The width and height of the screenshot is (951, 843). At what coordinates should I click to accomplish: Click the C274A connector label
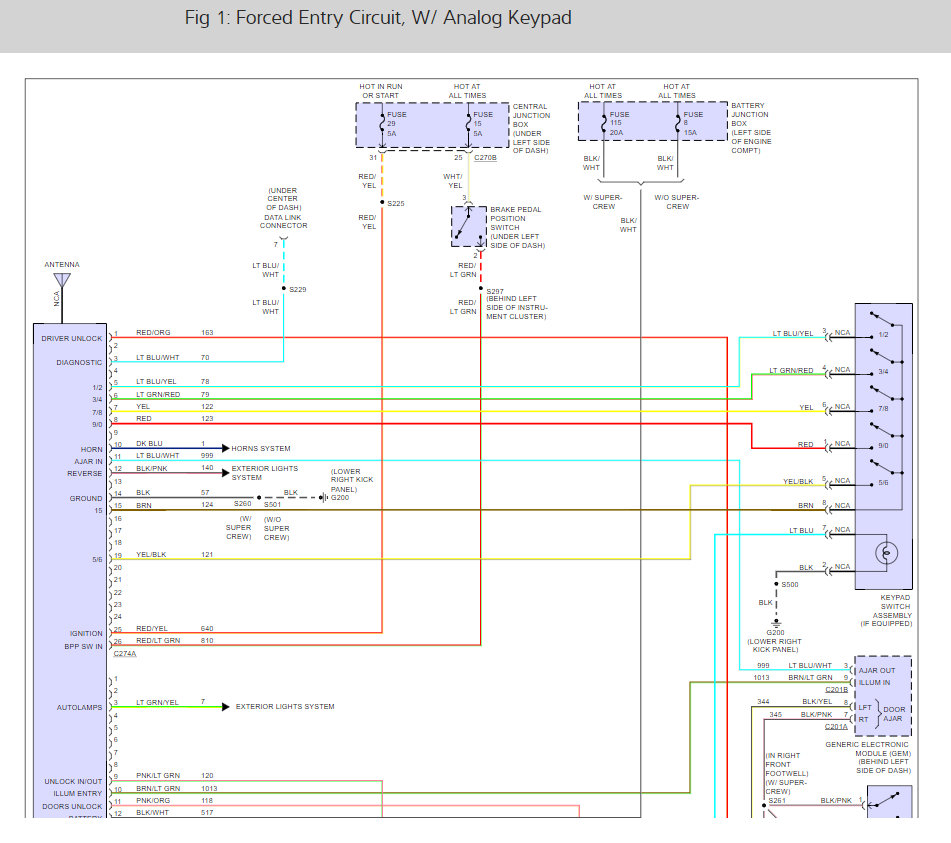click(125, 653)
